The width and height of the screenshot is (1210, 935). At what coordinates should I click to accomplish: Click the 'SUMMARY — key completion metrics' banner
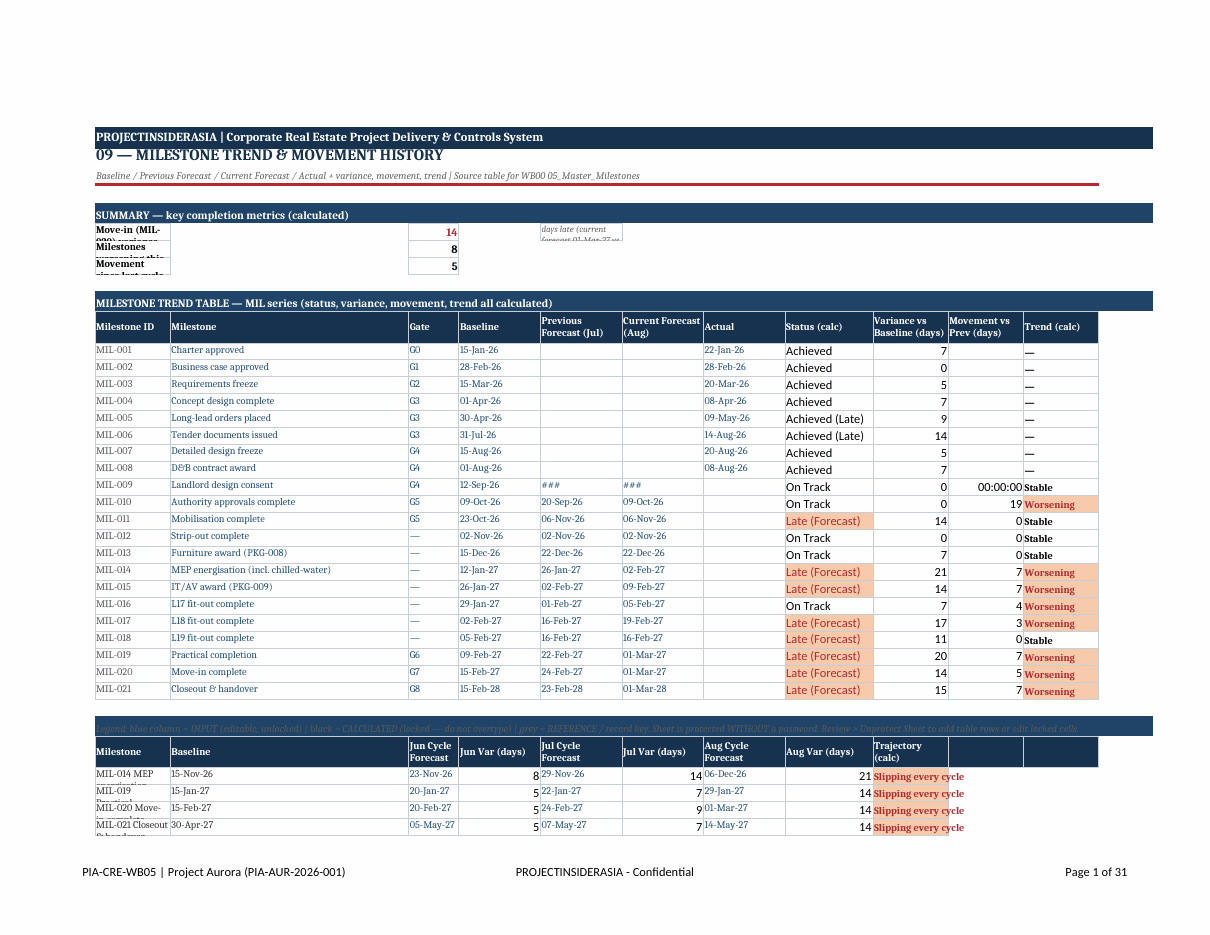coord(624,214)
